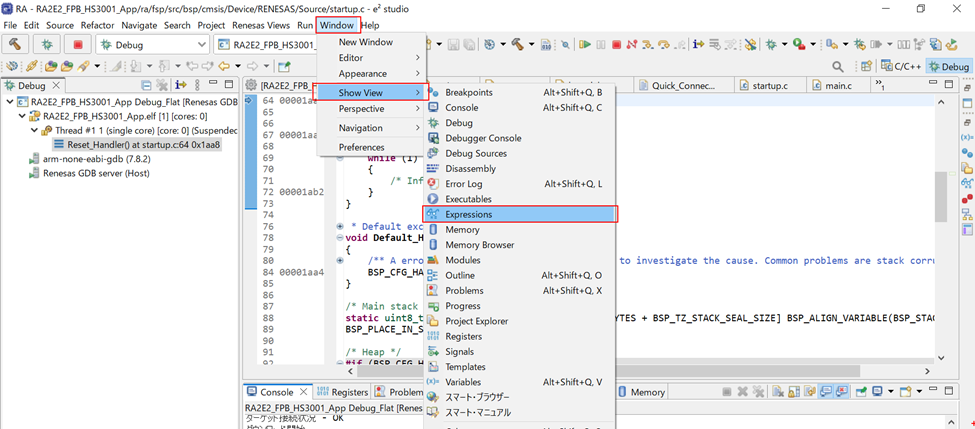Image resolution: width=975 pixels, height=429 pixels.
Task: Switch to the Memory bottom tab
Action: [642, 392]
